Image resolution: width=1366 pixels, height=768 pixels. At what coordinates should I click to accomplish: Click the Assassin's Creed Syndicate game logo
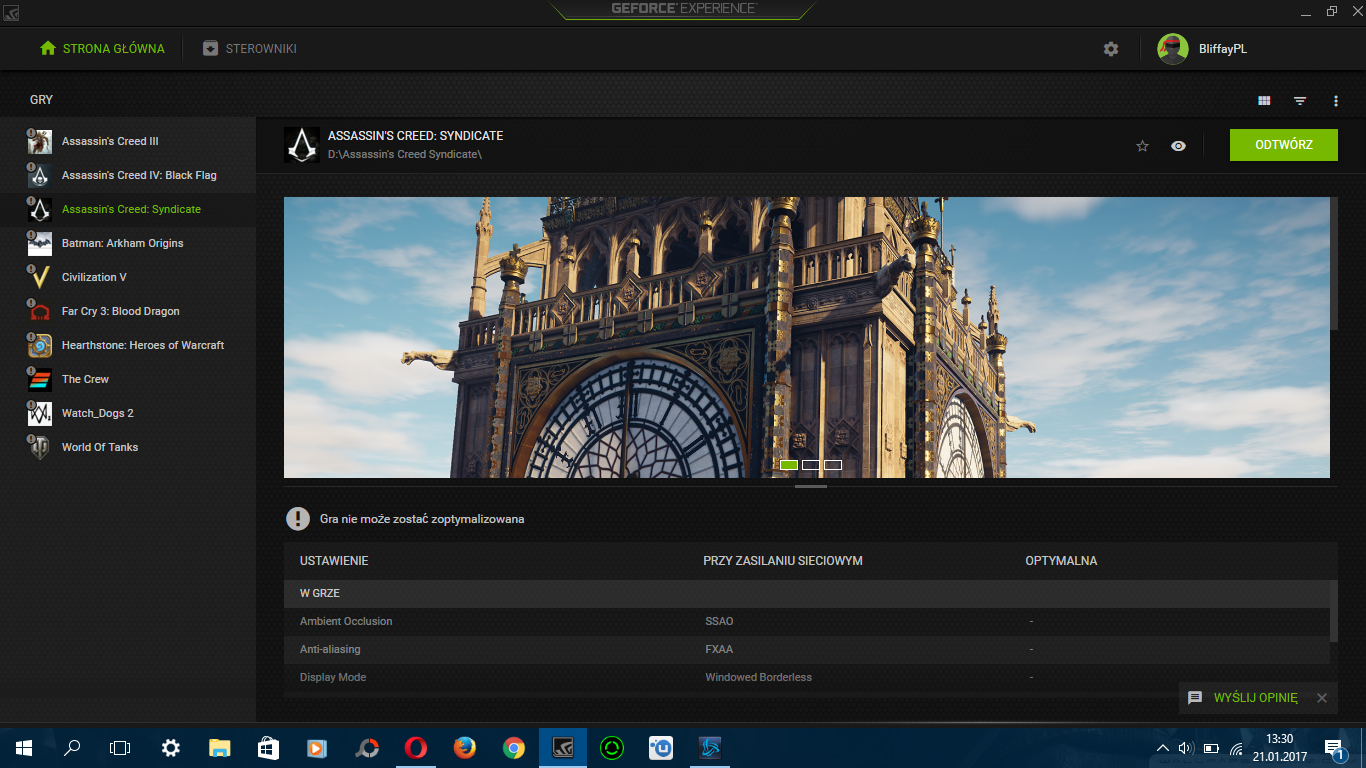click(x=301, y=144)
